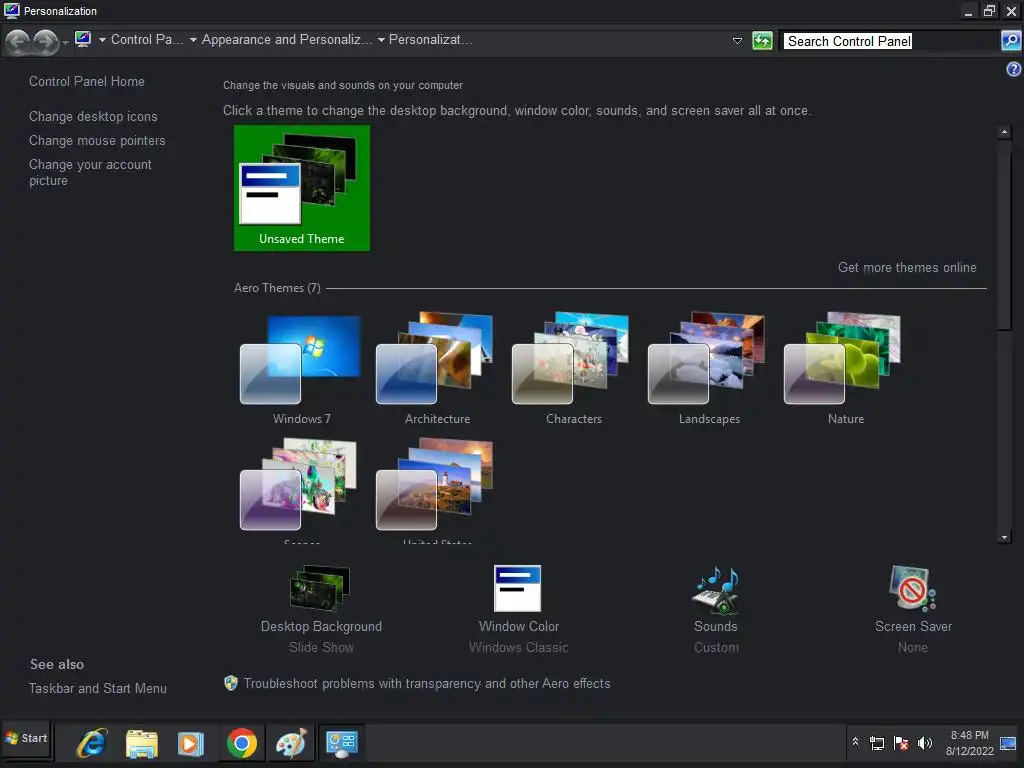
Task: Launch Google Chrome from taskbar
Action: tap(242, 743)
